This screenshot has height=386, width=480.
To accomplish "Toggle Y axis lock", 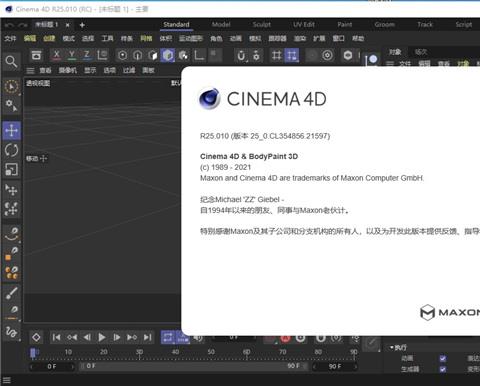I will (x=72, y=55).
